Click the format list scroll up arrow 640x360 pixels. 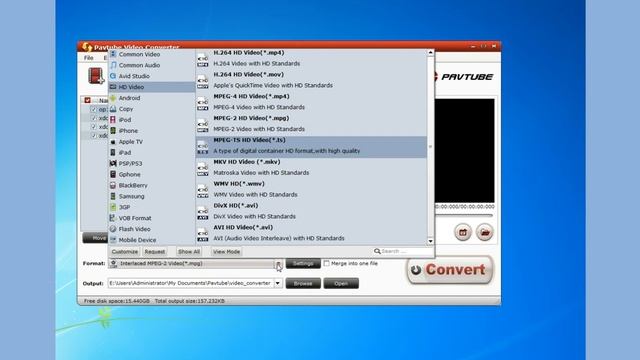(431, 53)
